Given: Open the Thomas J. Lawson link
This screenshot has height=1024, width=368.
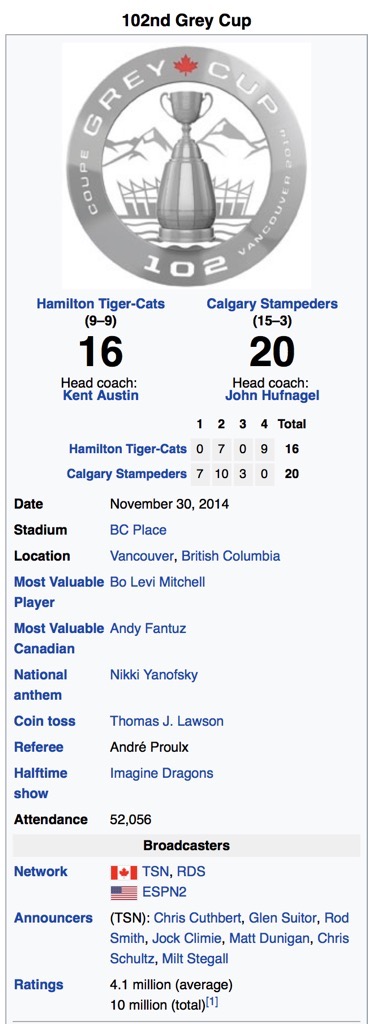Looking at the screenshot, I should click(167, 721).
